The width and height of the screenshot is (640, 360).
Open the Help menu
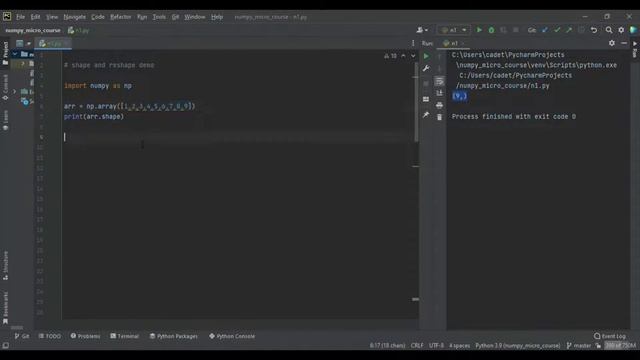(217, 17)
